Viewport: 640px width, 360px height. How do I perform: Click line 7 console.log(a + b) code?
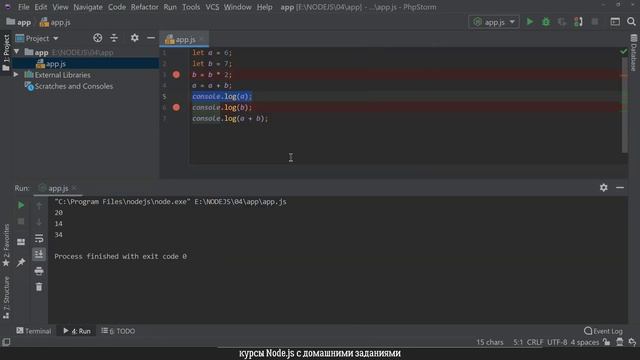coord(230,118)
